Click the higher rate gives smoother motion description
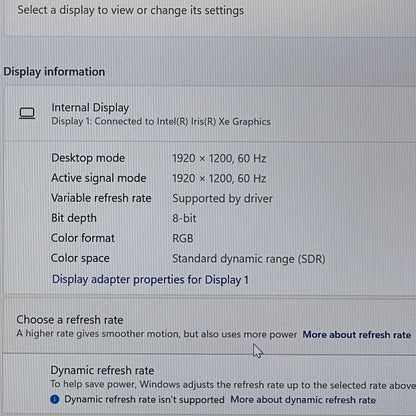 tap(157, 334)
